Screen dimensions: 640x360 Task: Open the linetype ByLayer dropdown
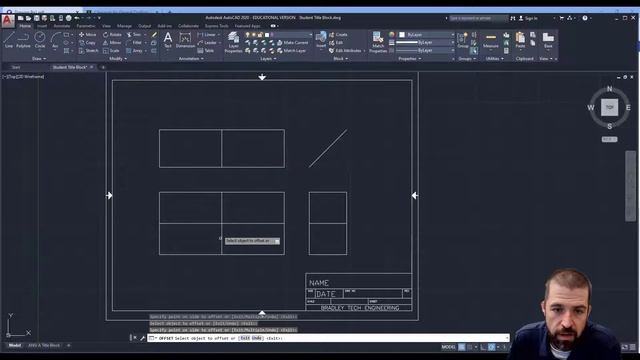(425, 50)
